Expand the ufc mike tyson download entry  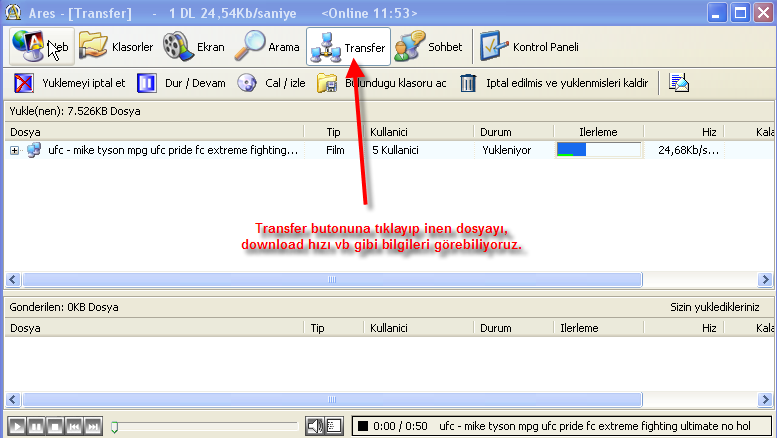(15, 150)
